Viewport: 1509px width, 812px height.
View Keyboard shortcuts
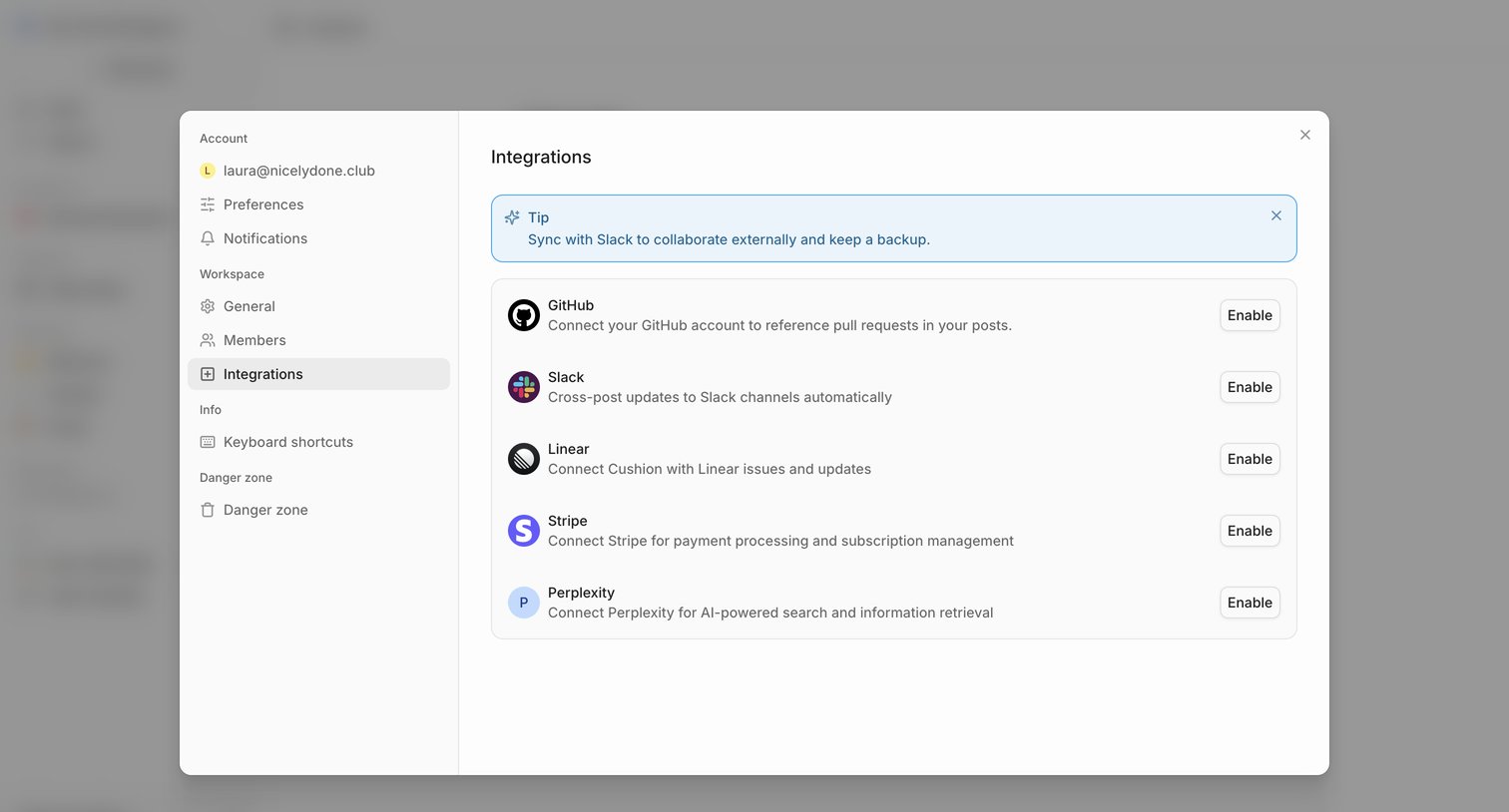(x=318, y=442)
